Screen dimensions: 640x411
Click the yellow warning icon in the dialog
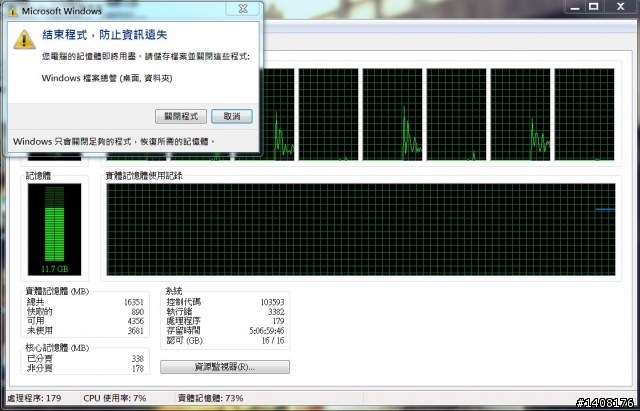[x=24, y=40]
